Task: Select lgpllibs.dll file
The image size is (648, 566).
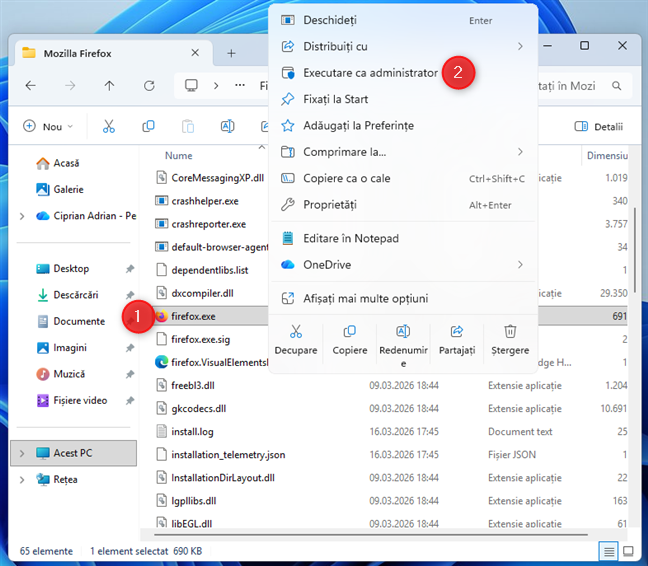Action: (186, 501)
